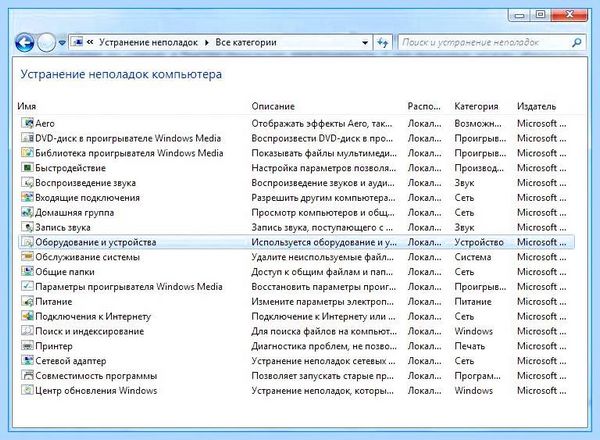The width and height of the screenshot is (600, 440).
Task: Click description 'Отображать эффекты Aero, так...'
Action: [x=322, y=124]
